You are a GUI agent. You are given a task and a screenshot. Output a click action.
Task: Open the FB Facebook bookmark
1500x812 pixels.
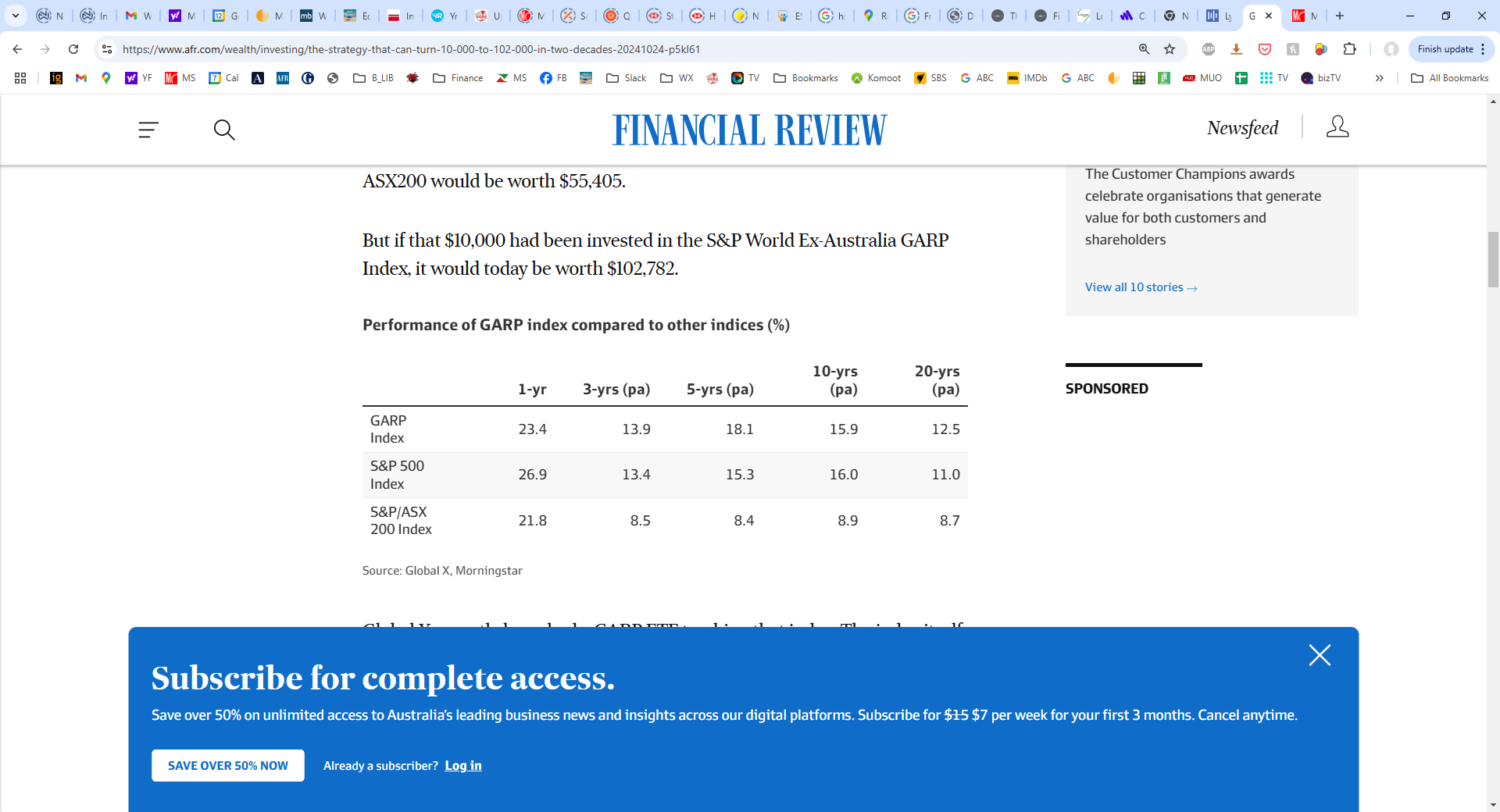pyautogui.click(x=553, y=78)
